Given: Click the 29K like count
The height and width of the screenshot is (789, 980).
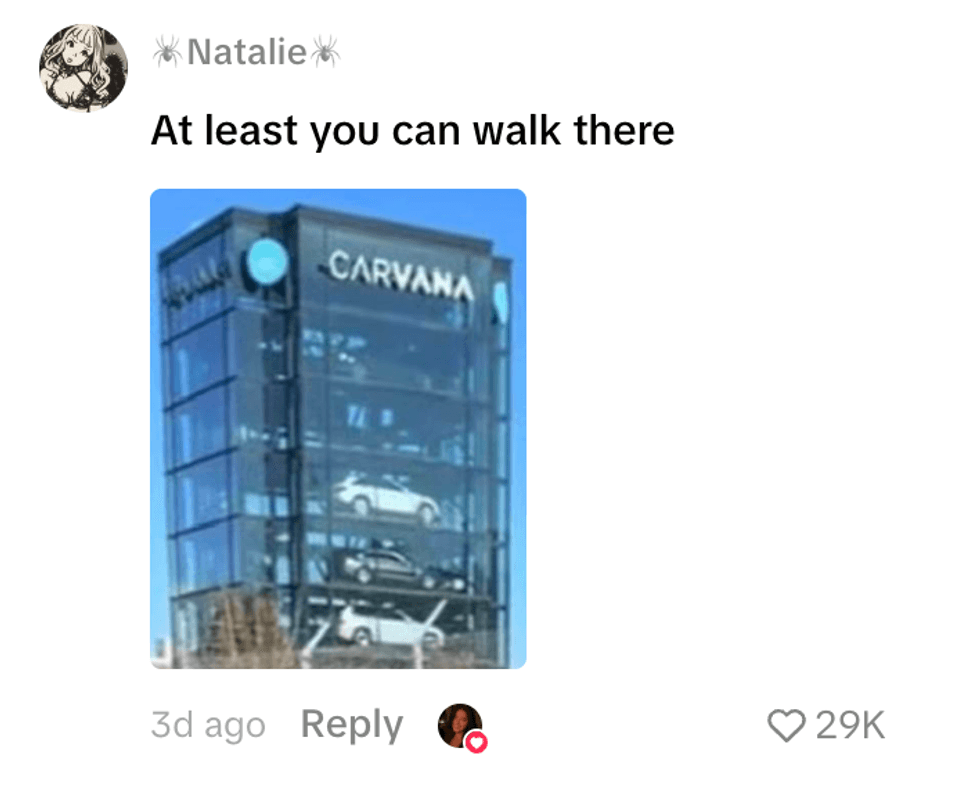Looking at the screenshot, I should click(x=850, y=725).
